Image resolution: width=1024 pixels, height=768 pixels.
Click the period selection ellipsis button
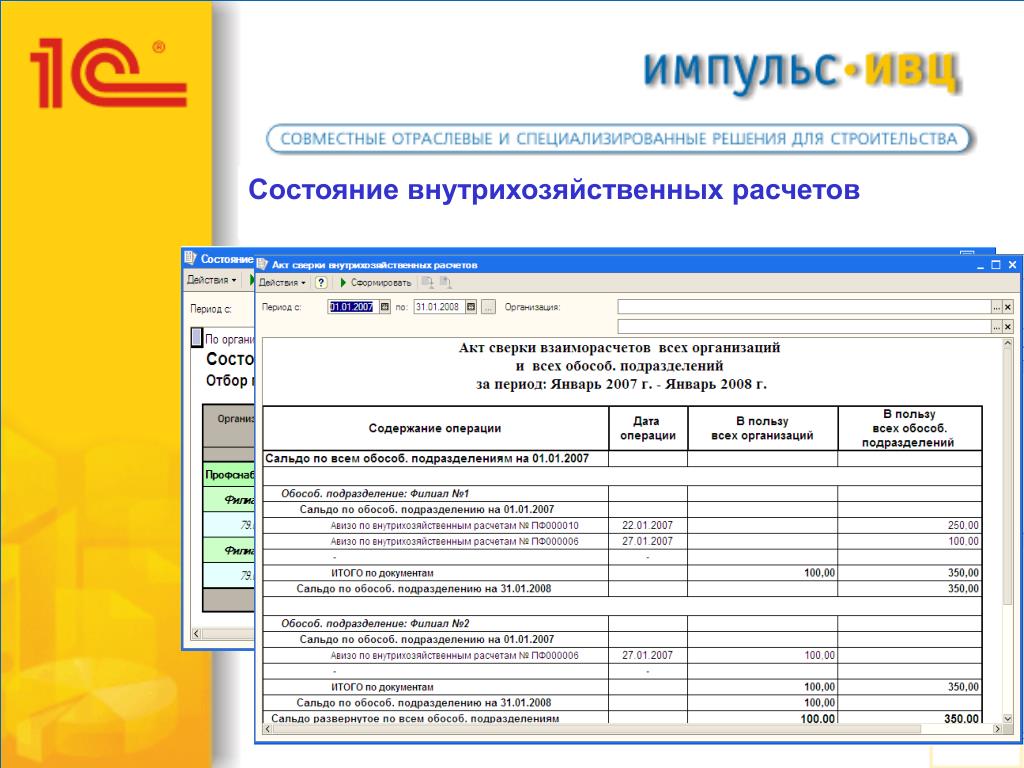click(488, 307)
